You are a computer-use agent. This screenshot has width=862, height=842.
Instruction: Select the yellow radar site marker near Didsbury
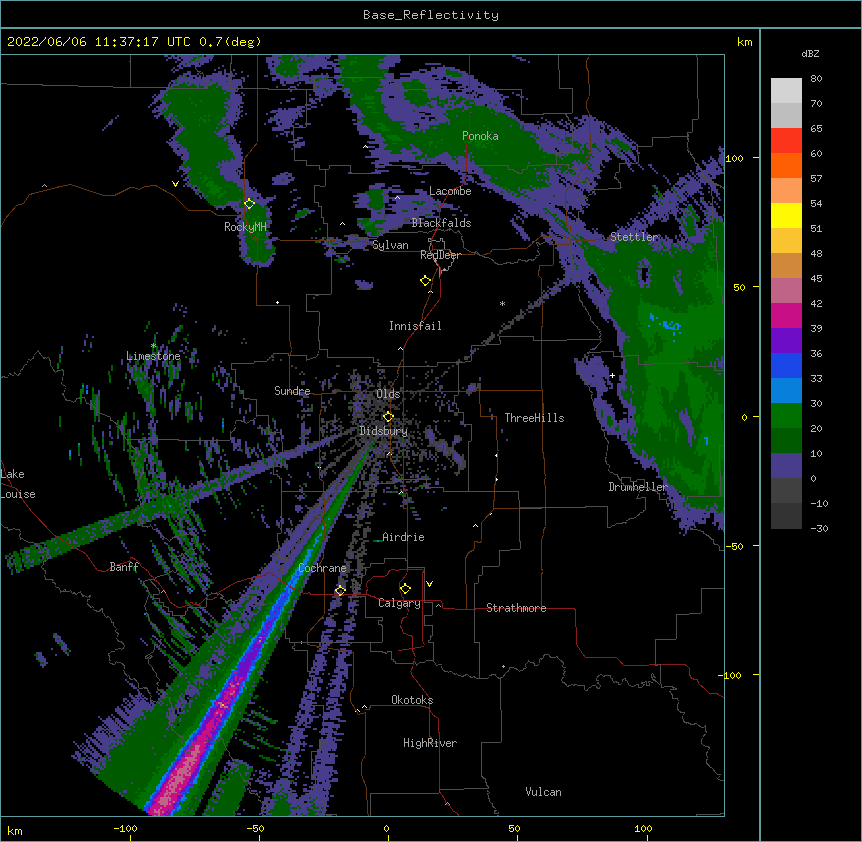tap(388, 417)
